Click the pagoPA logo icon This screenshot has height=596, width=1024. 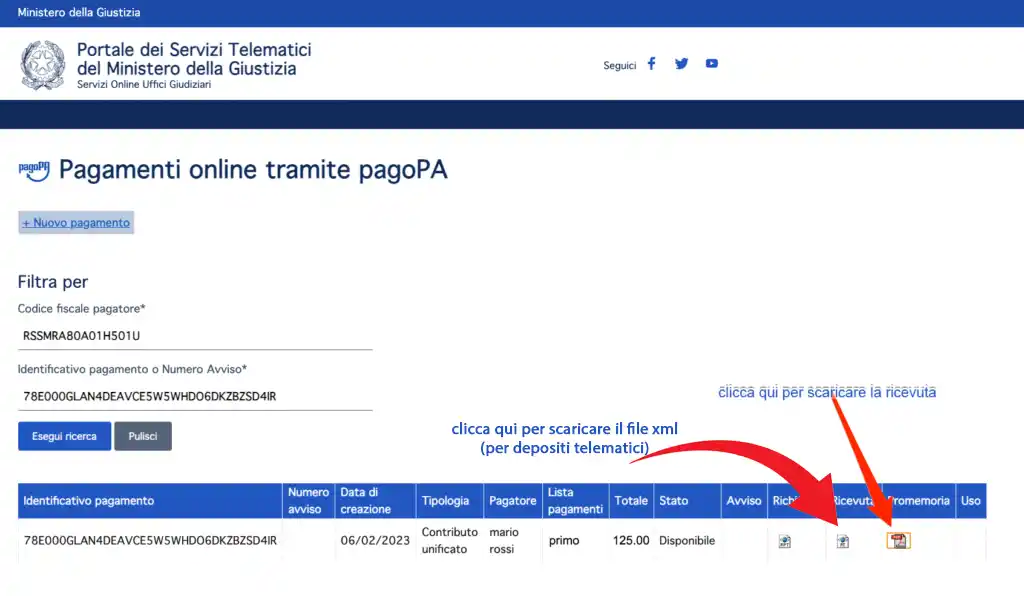coord(33,169)
